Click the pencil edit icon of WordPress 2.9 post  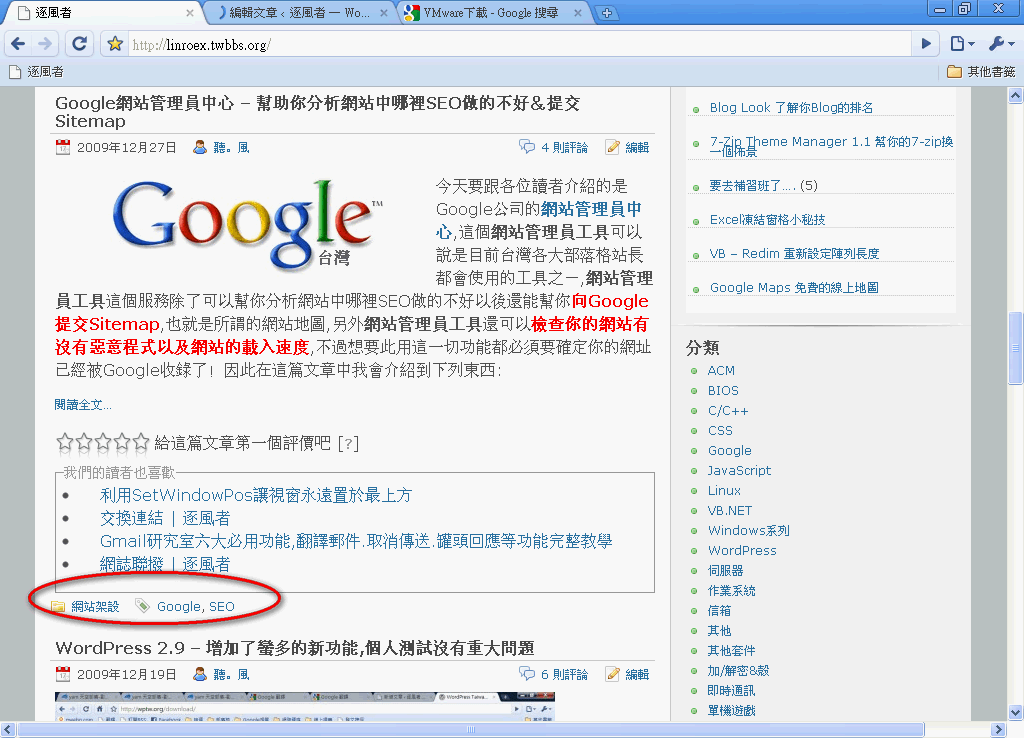coord(612,673)
